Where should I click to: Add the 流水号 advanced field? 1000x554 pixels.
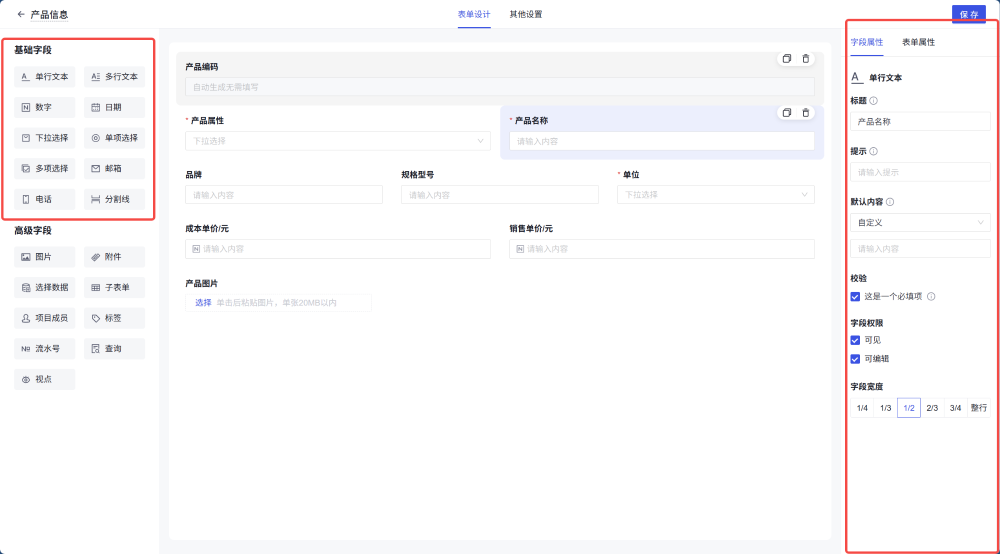(45, 349)
